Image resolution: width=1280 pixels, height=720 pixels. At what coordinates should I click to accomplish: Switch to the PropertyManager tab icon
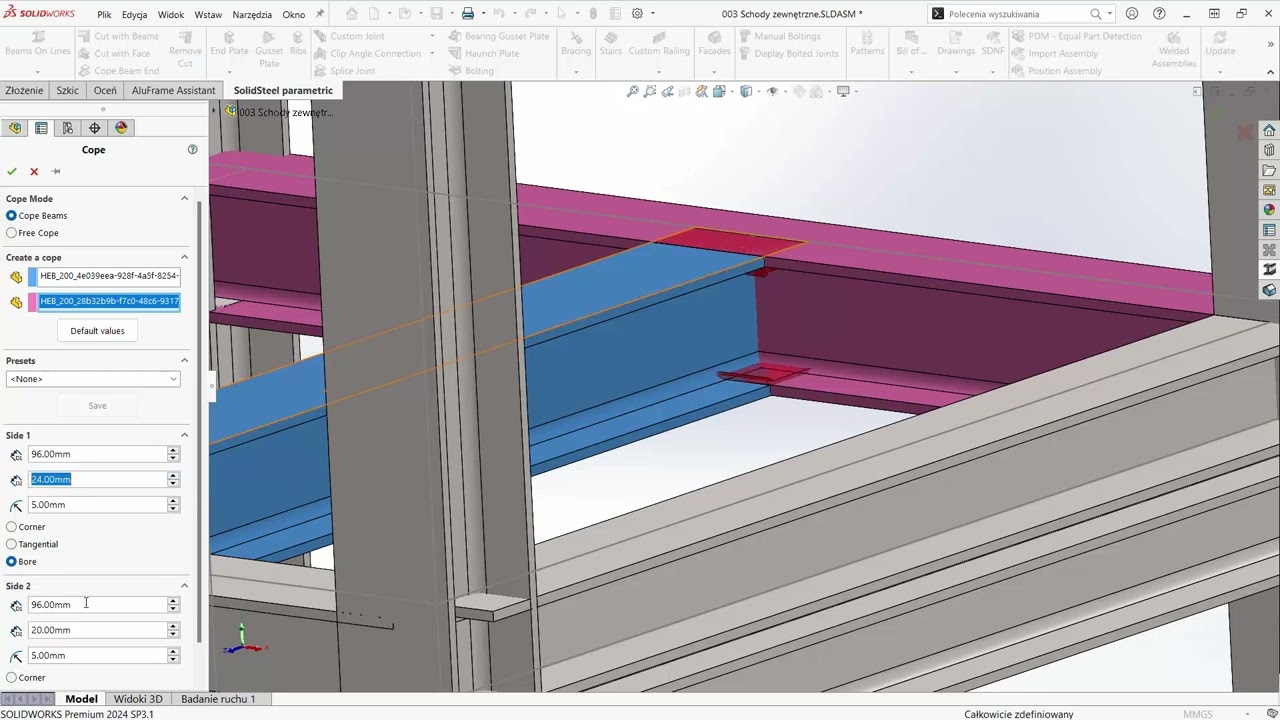click(41, 128)
